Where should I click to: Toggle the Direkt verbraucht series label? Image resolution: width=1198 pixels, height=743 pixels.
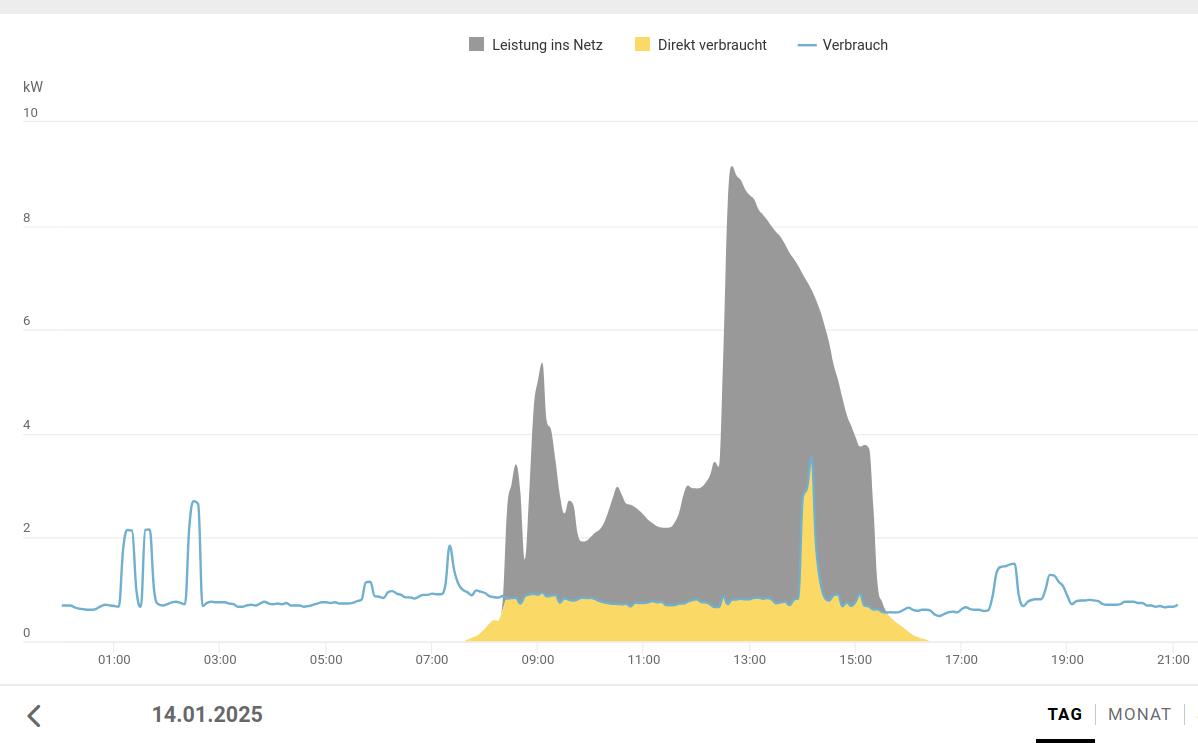[712, 45]
